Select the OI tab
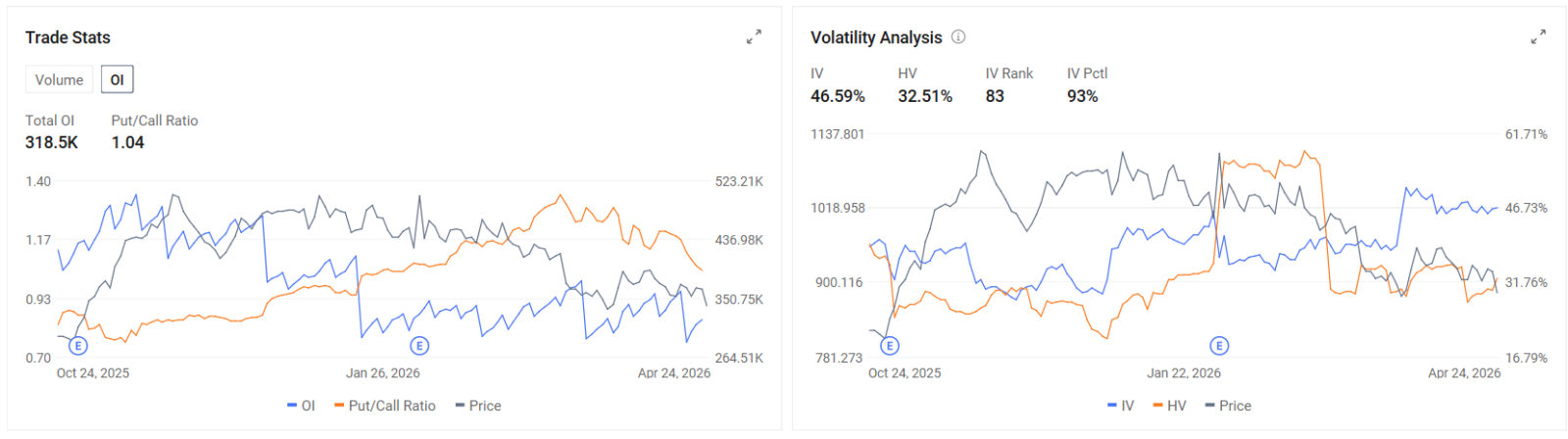Viewport: 1568px width, 439px height. [x=118, y=79]
